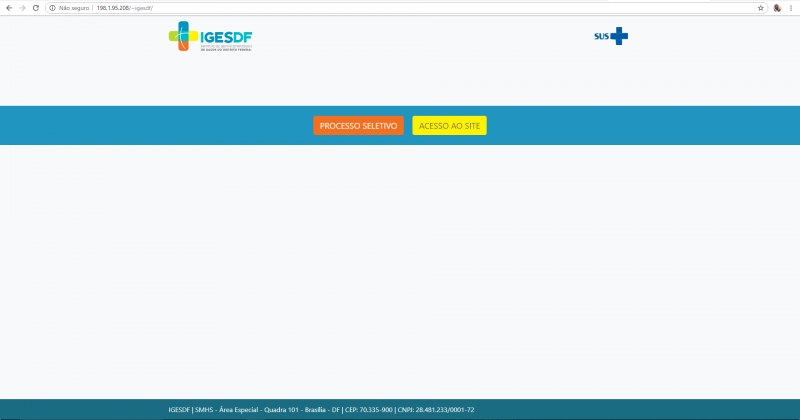The image size is (800, 420).
Task: Click the 'Não seguro' security label
Action: 74,7
